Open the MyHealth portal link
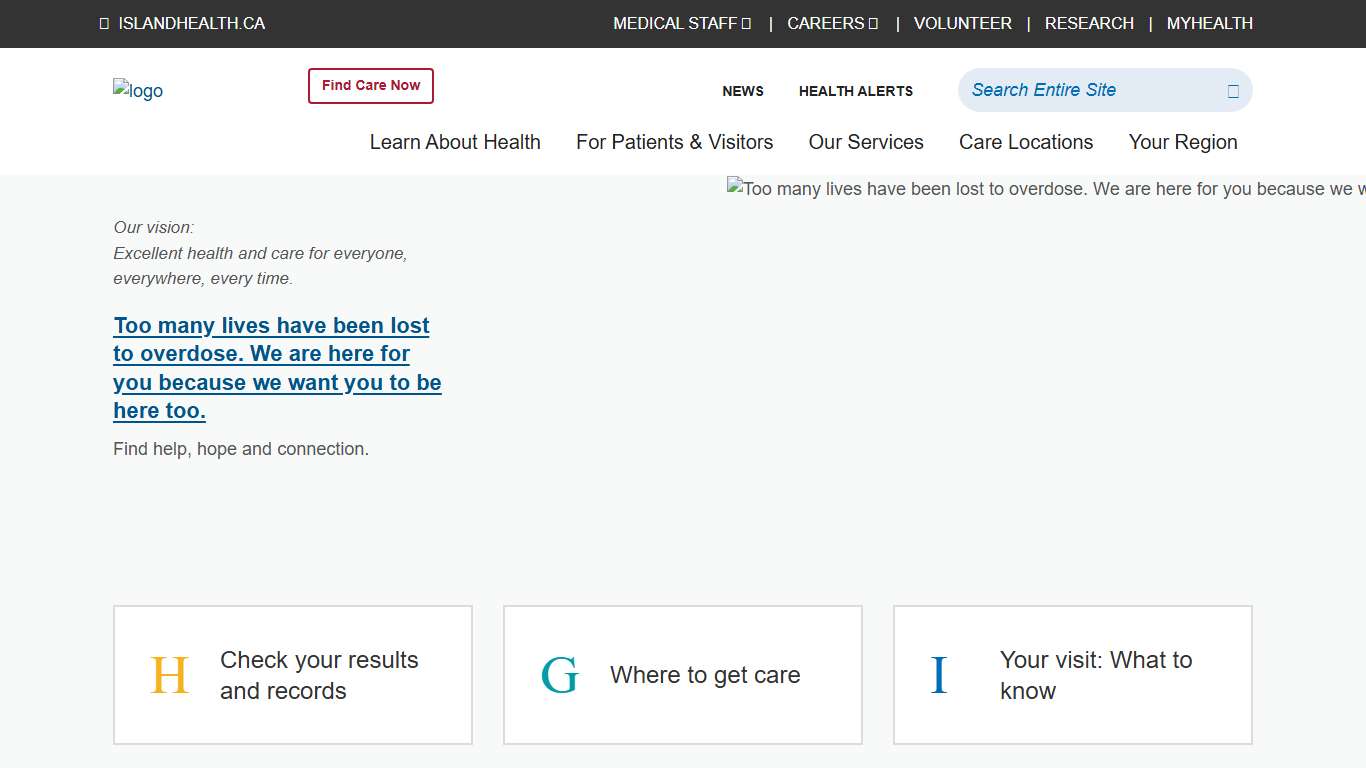 1210,24
